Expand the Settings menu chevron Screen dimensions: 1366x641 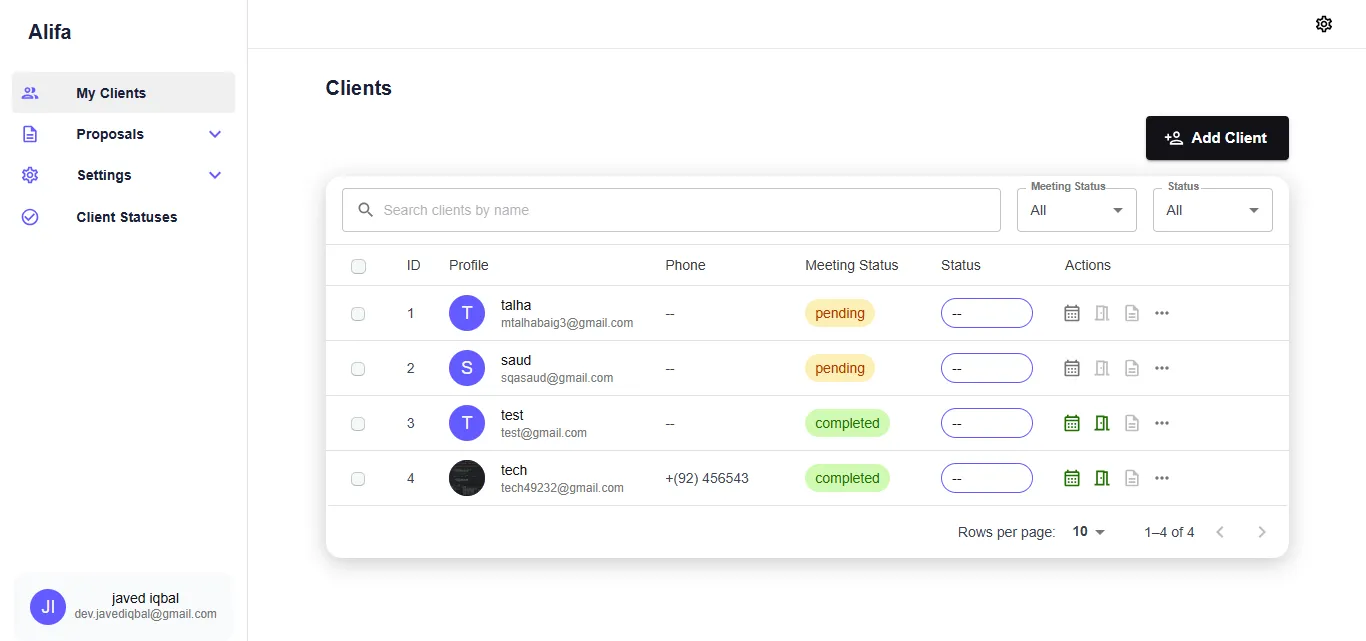coord(215,175)
